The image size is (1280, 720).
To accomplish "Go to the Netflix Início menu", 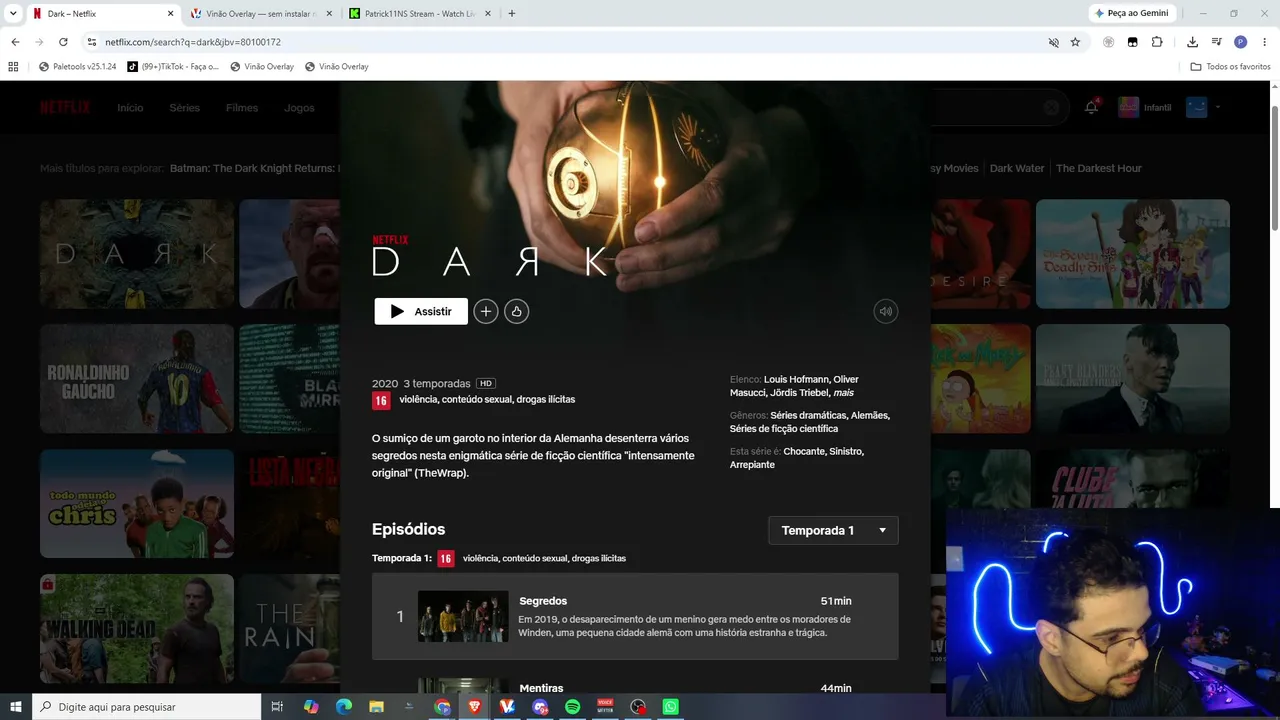I will pos(130,108).
